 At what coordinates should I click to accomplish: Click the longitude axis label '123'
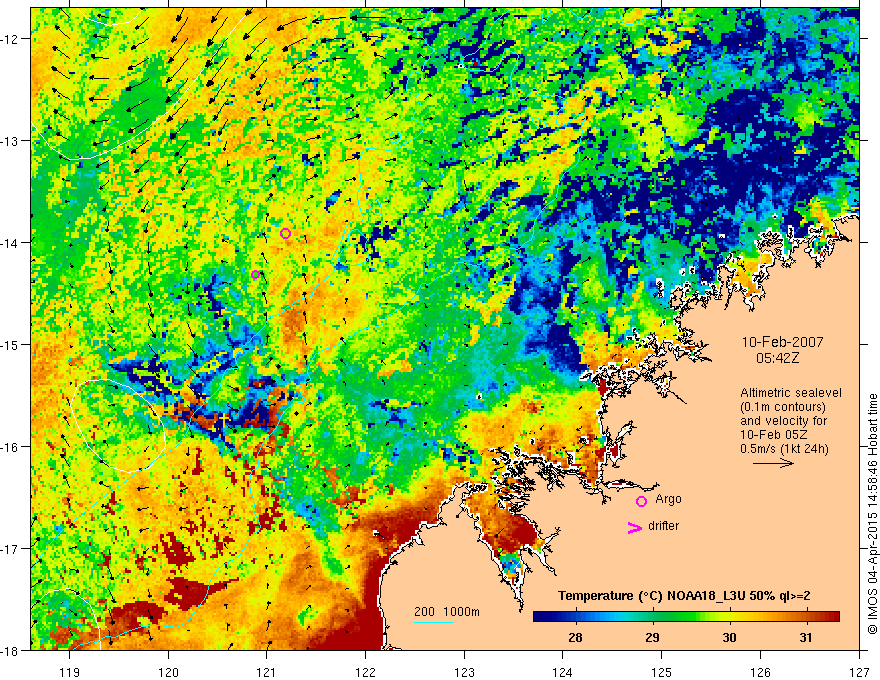(x=464, y=672)
